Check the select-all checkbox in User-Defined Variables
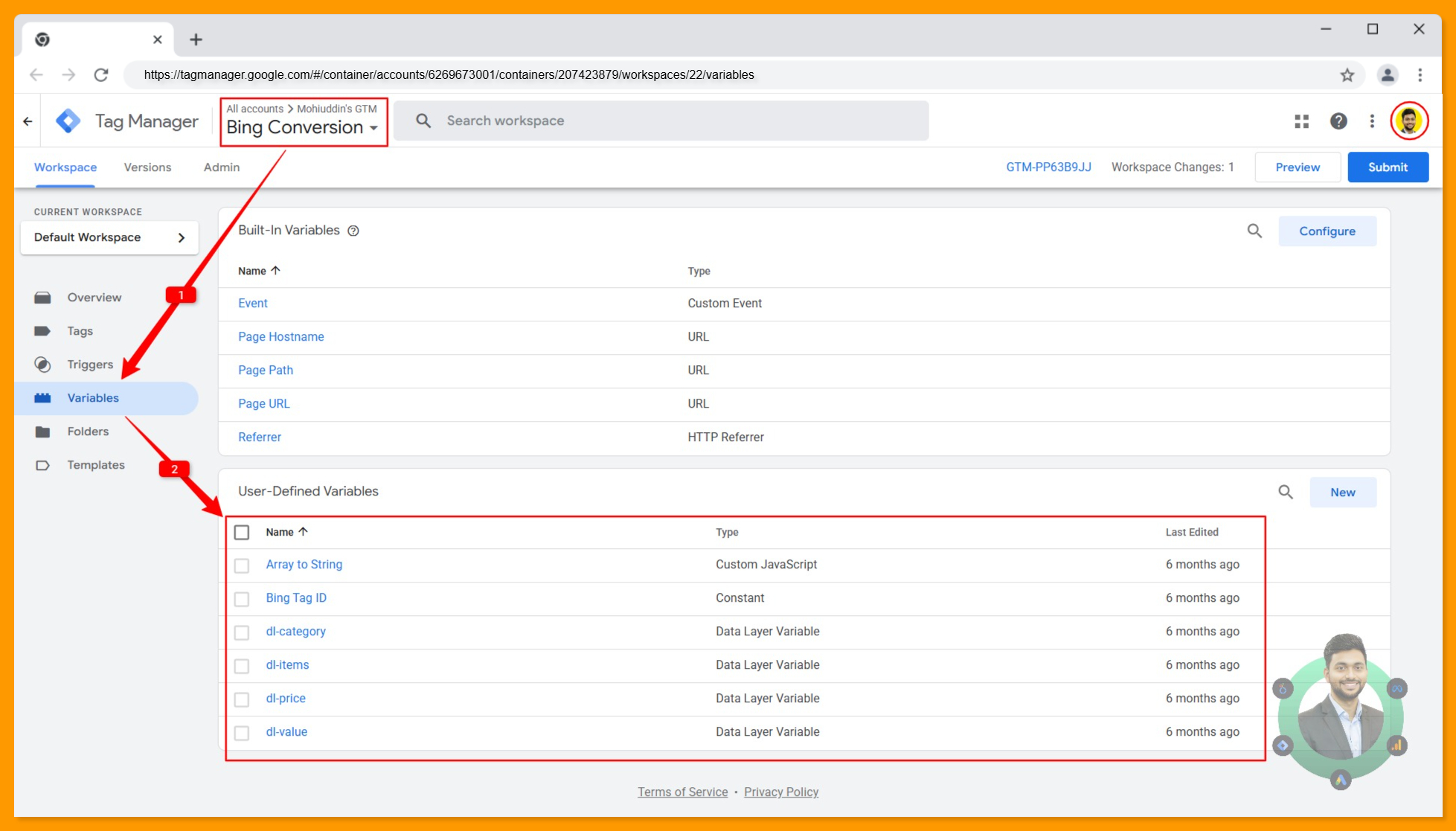 click(242, 532)
